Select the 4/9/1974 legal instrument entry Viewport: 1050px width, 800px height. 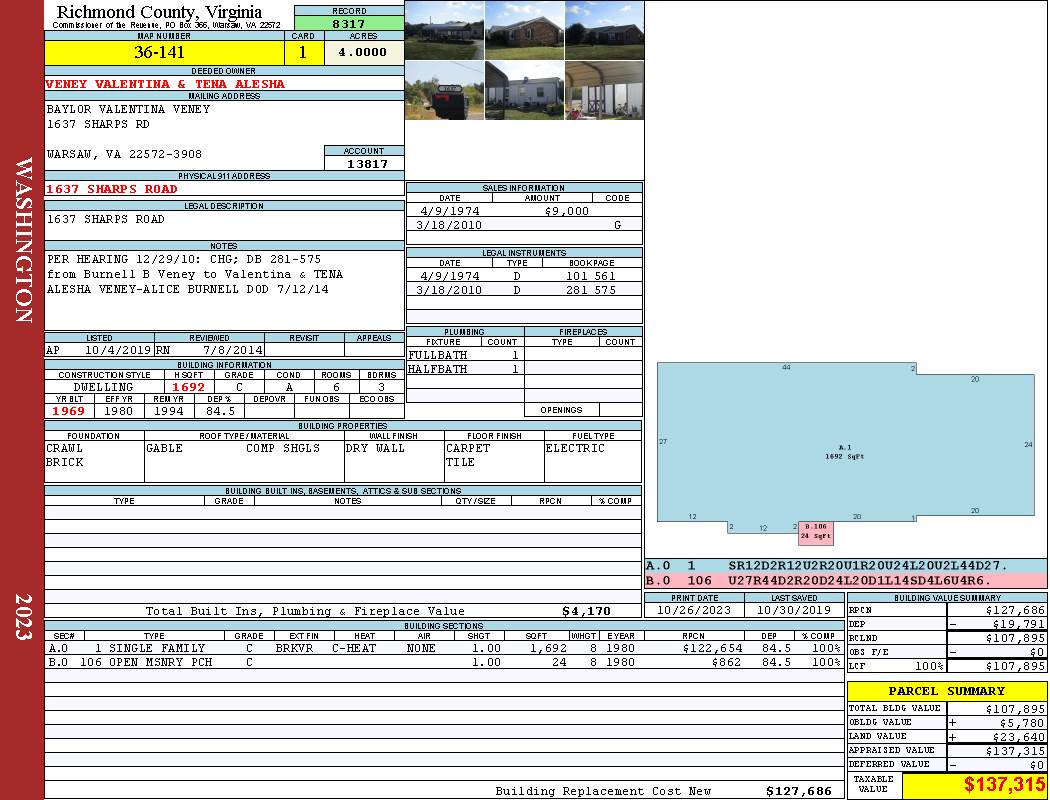(524, 276)
